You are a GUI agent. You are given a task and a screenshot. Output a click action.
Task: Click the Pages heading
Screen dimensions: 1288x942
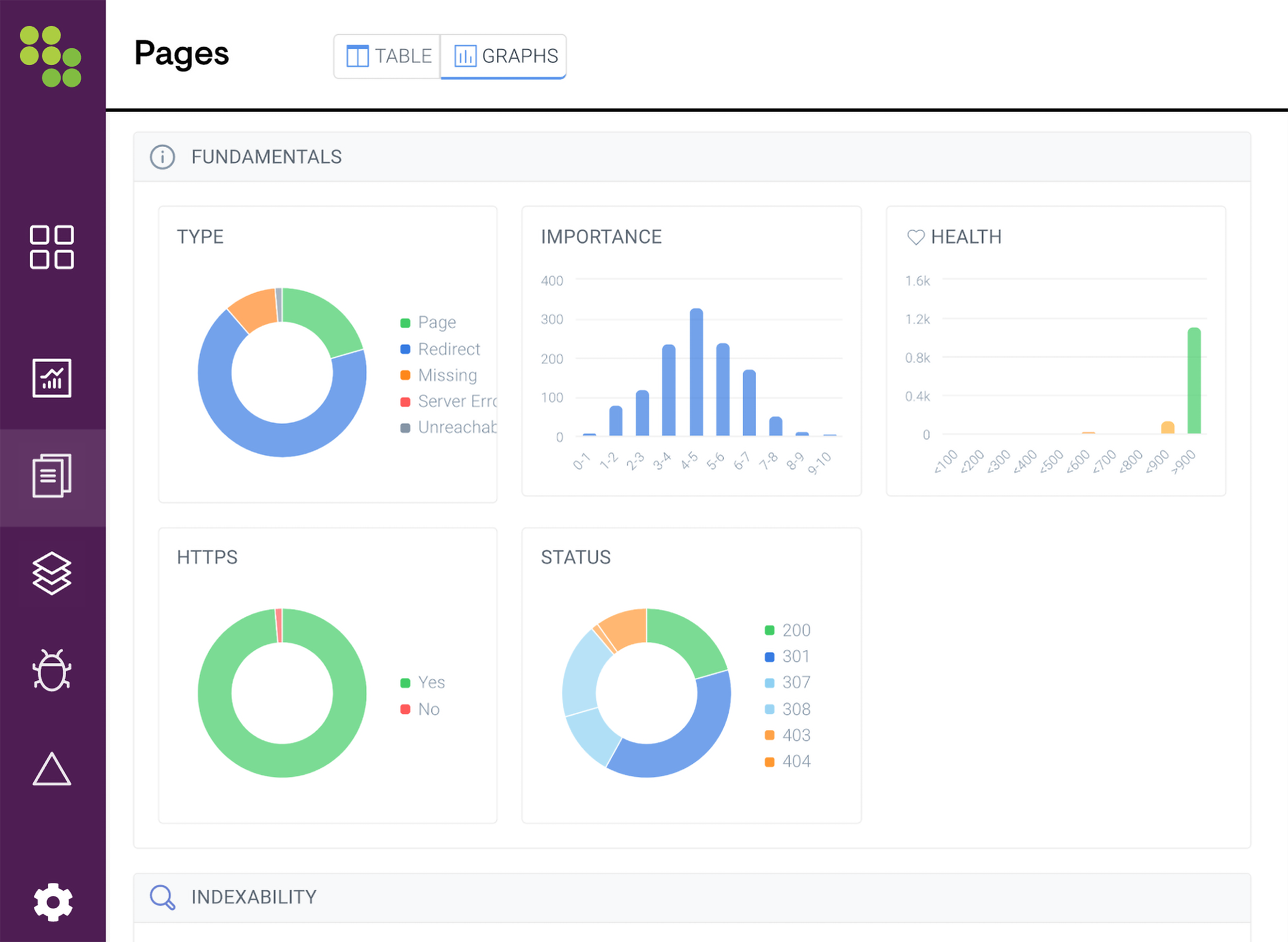point(181,54)
